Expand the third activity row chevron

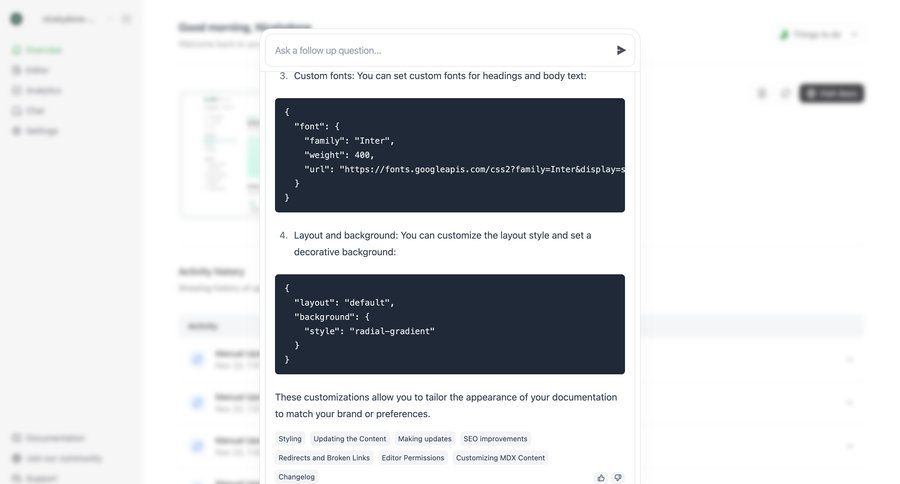[x=849, y=446]
